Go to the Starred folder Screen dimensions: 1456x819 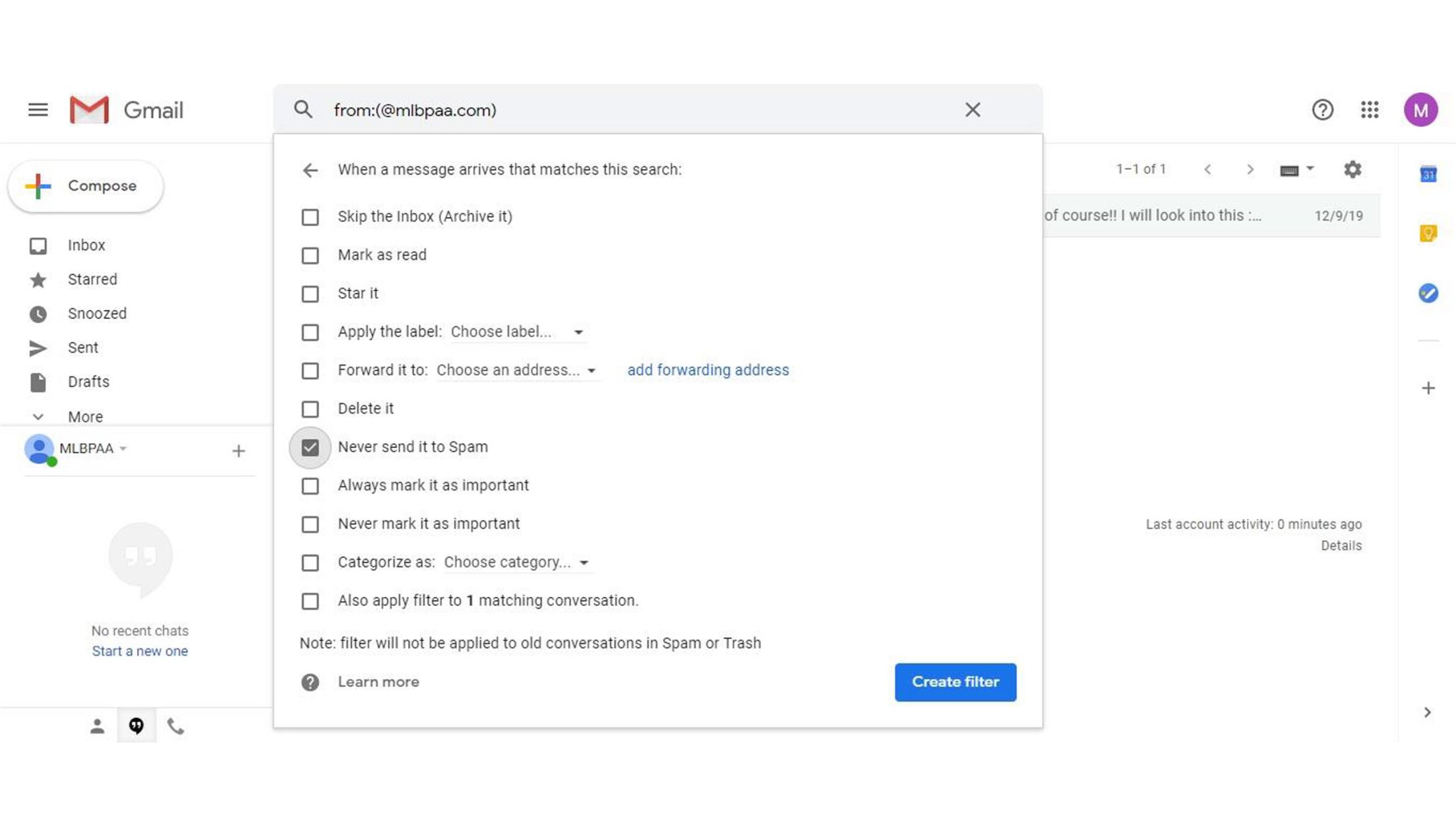pyautogui.click(x=92, y=280)
